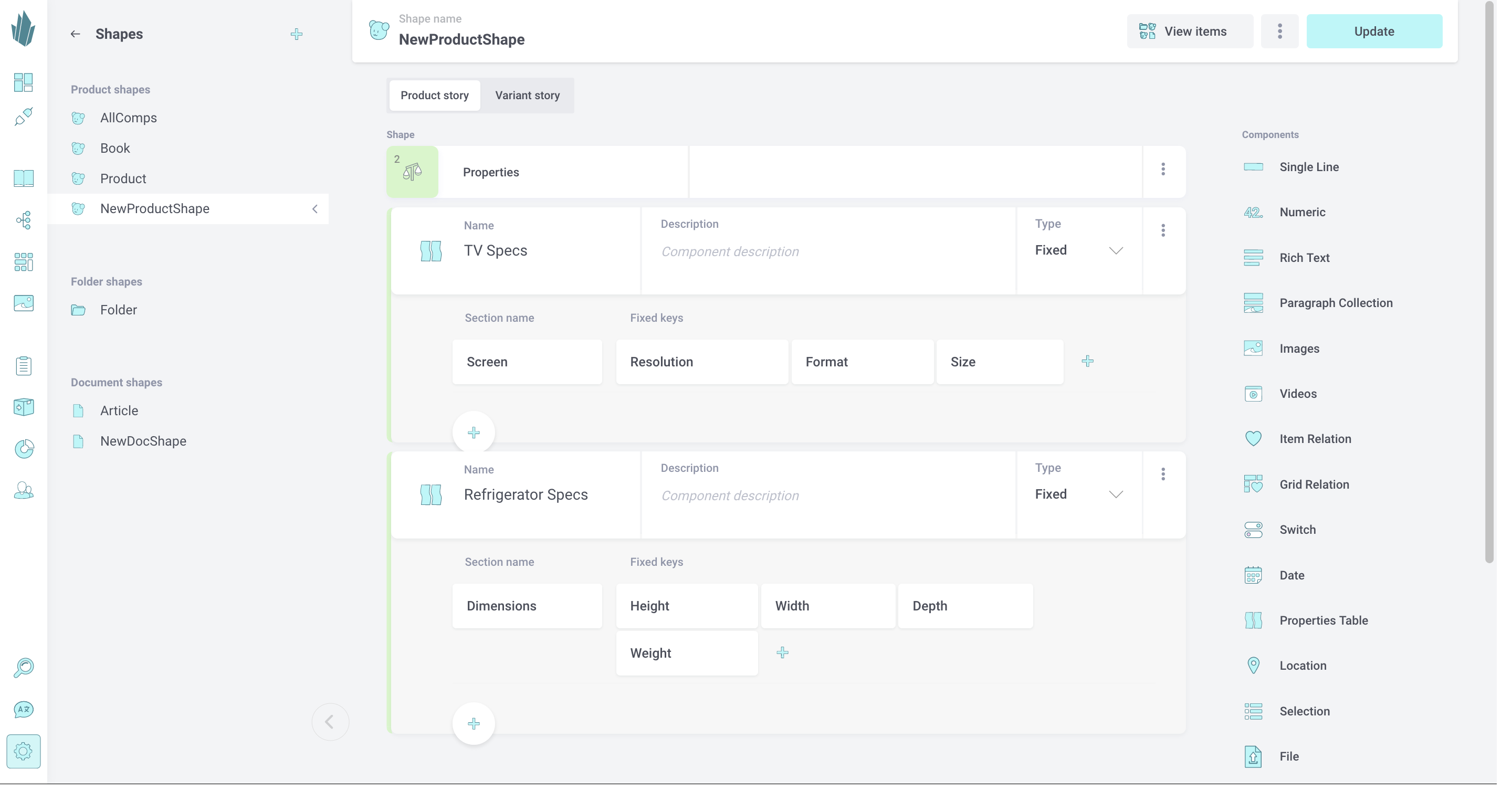Image resolution: width=1512 pixels, height=791 pixels.
Task: Click the Crystallize logo icon
Action: (x=24, y=28)
